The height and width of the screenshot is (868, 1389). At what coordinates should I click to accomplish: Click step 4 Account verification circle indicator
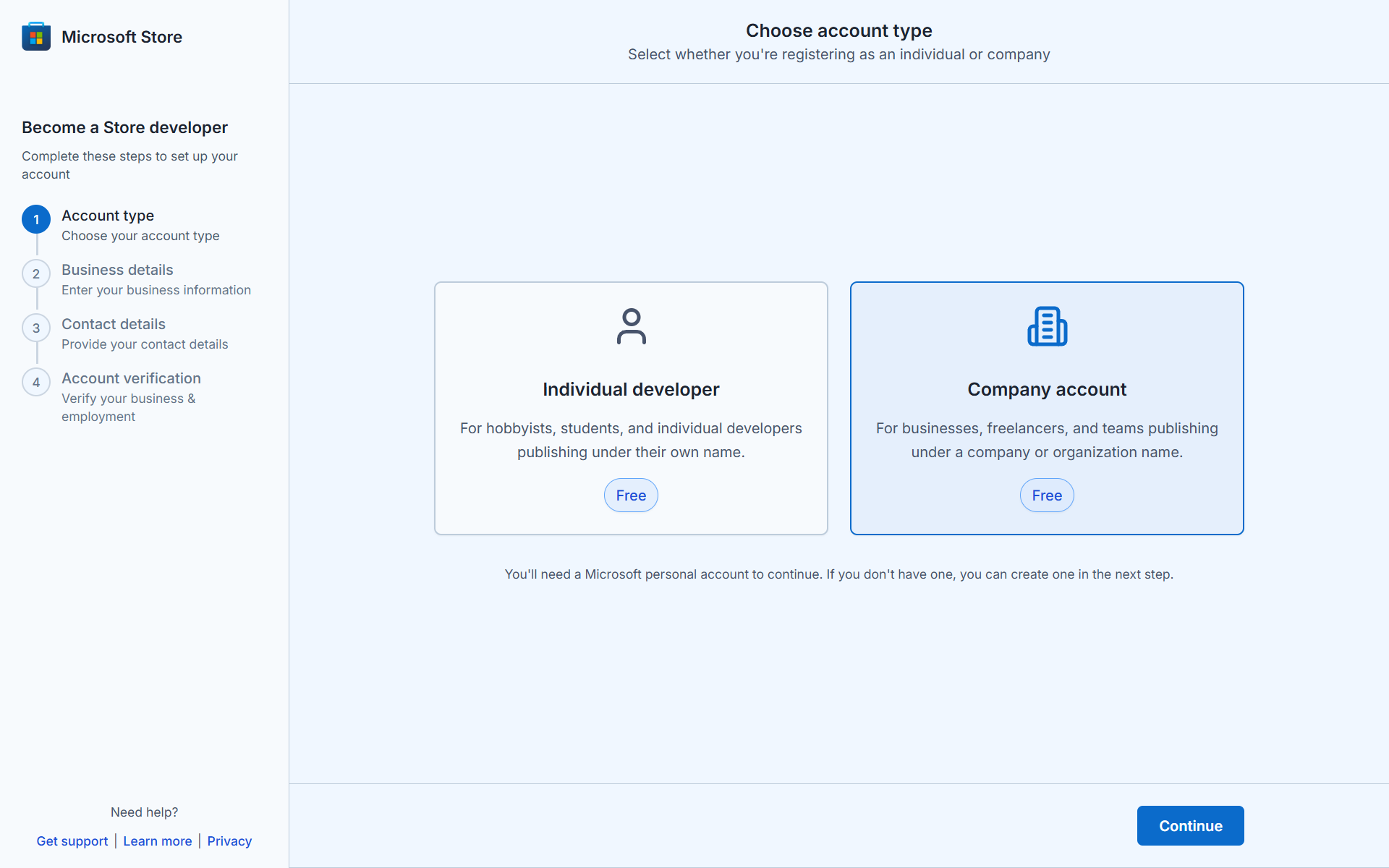click(x=36, y=382)
